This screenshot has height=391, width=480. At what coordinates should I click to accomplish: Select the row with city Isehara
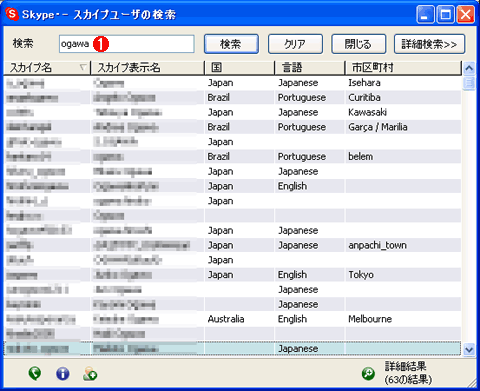click(233, 83)
